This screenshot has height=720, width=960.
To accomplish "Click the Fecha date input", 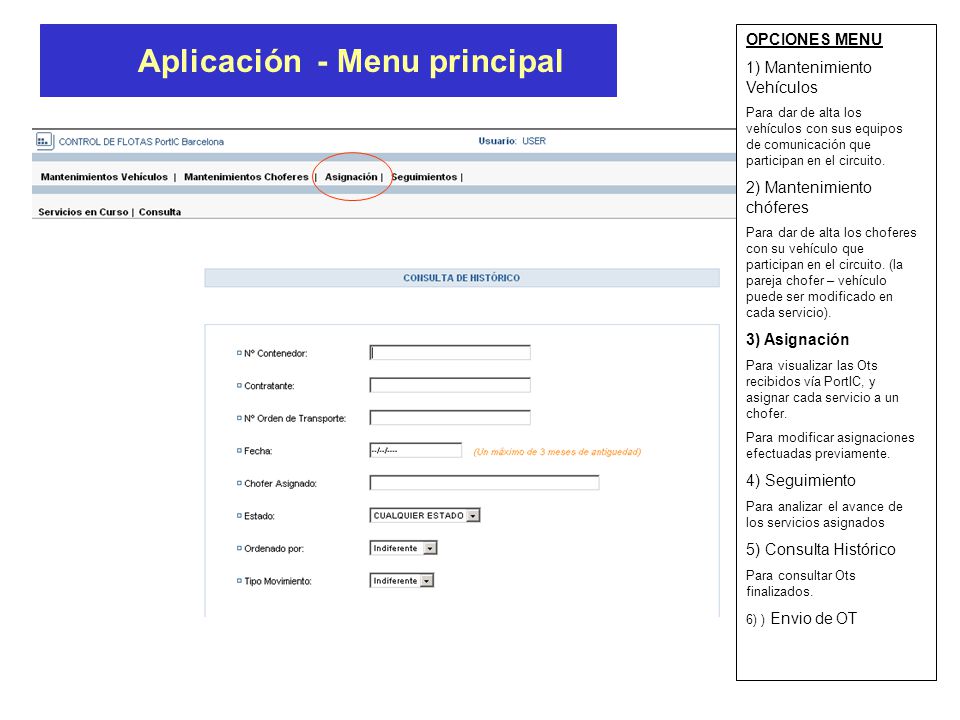I will tap(416, 451).
